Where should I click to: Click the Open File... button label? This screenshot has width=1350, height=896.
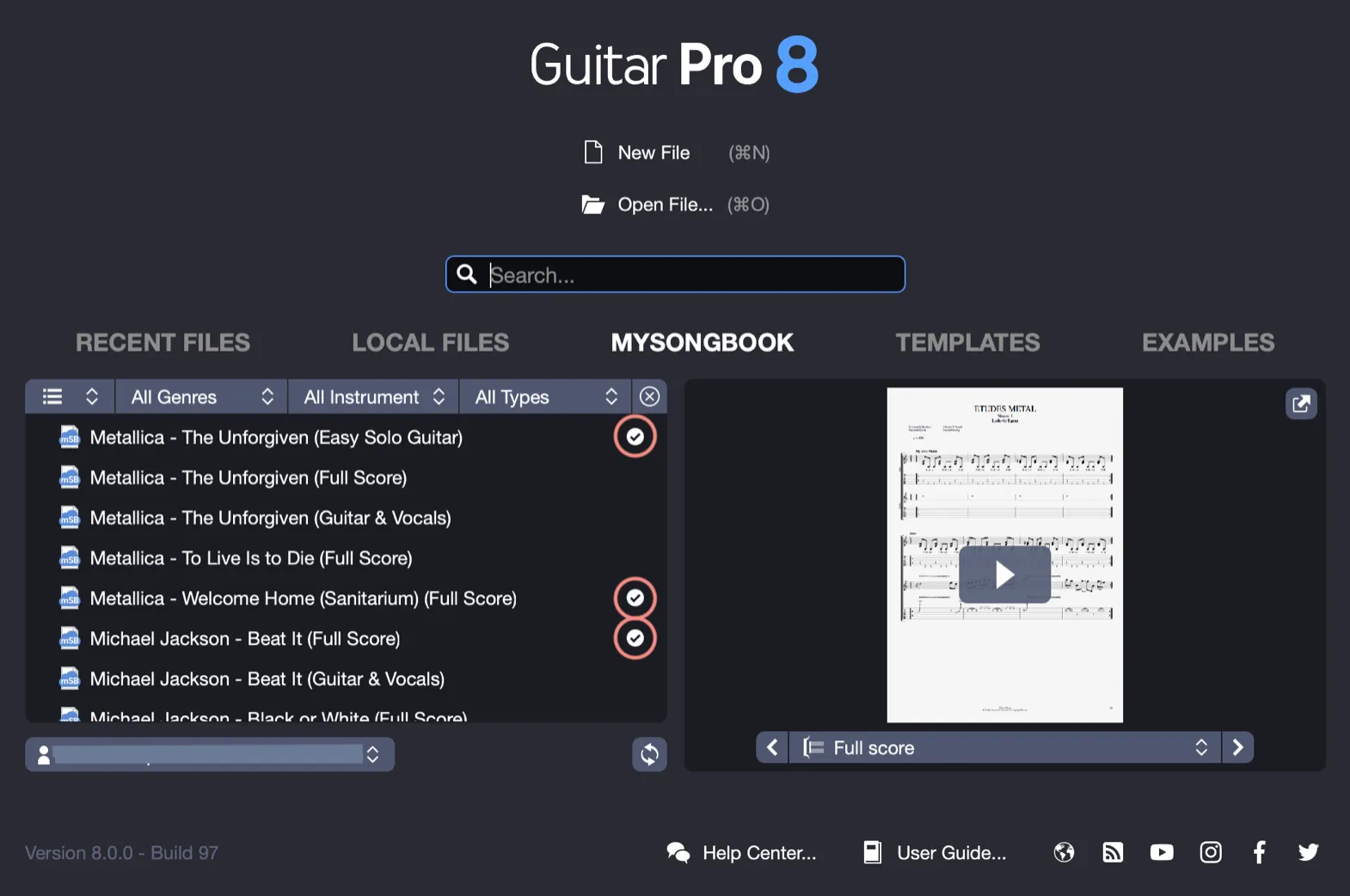pyautogui.click(x=665, y=205)
